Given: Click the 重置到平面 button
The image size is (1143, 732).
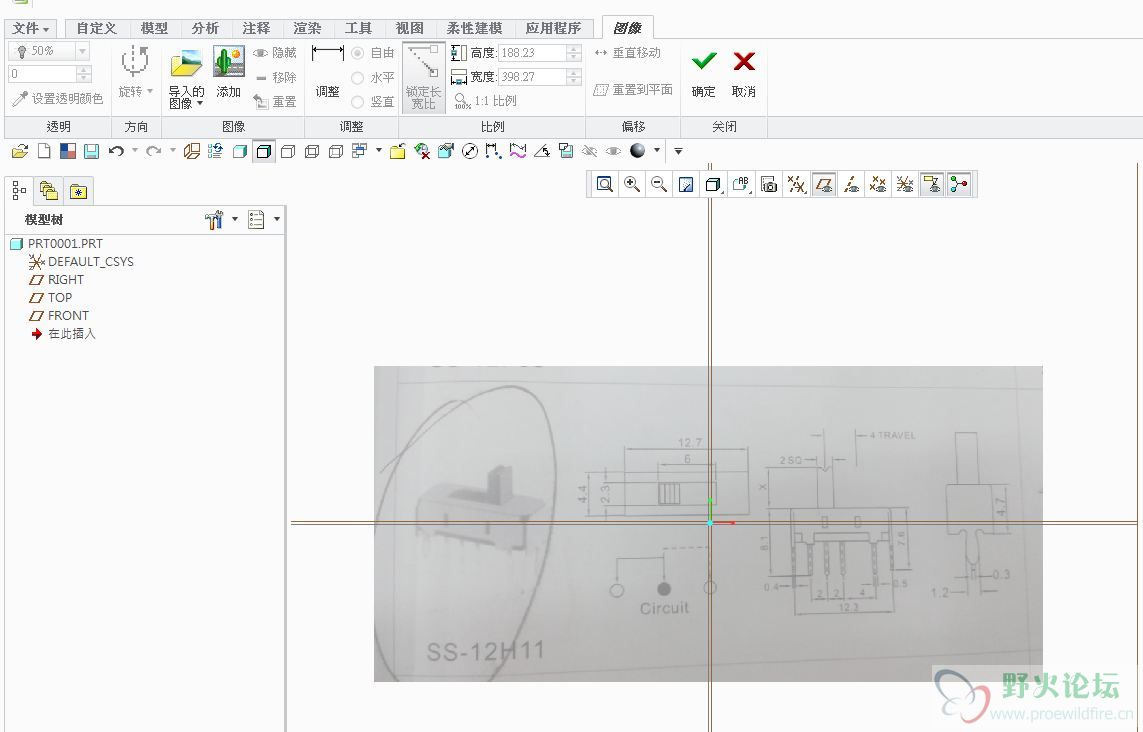Looking at the screenshot, I should pyautogui.click(x=633, y=90).
